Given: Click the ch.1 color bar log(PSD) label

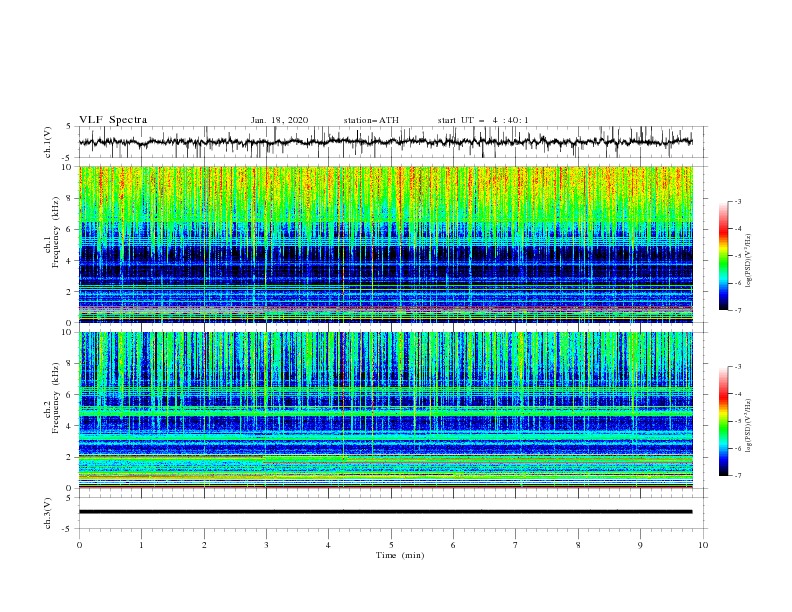Looking at the screenshot, I should [749, 261].
